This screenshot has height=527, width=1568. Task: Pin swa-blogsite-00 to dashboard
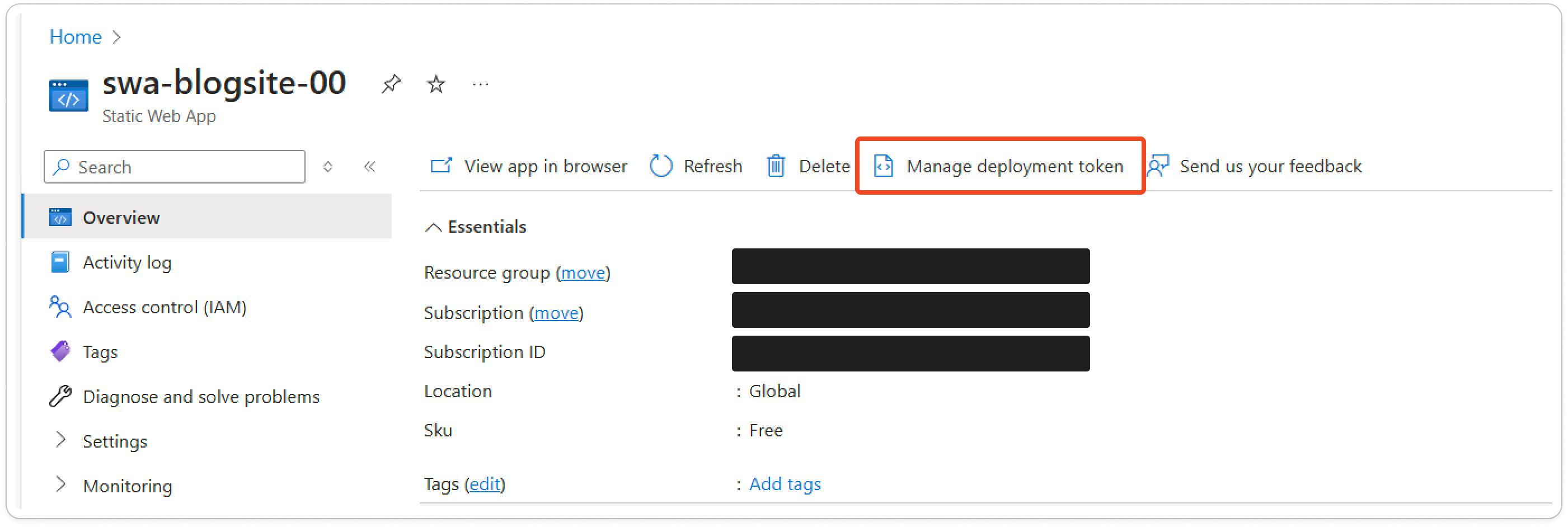391,84
